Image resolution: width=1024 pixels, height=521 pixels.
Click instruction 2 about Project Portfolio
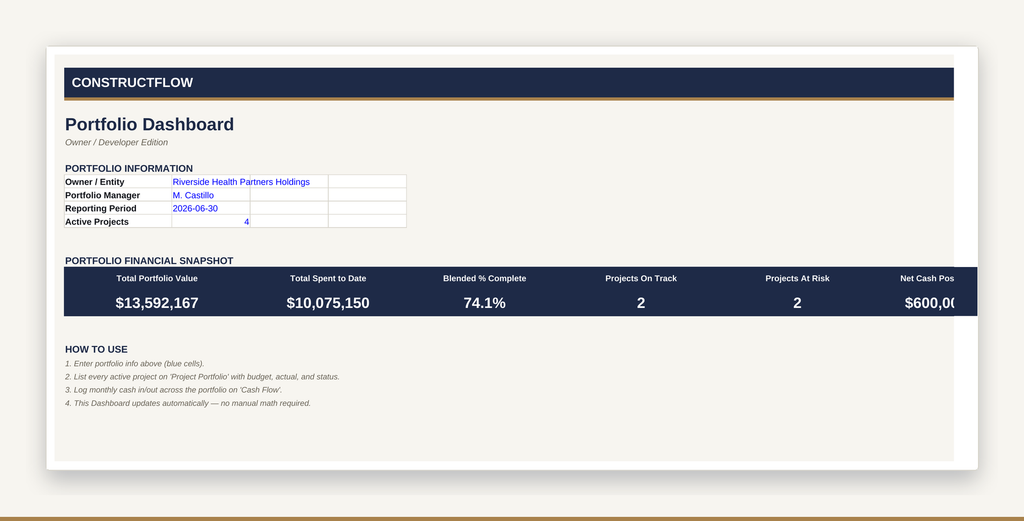(x=202, y=377)
